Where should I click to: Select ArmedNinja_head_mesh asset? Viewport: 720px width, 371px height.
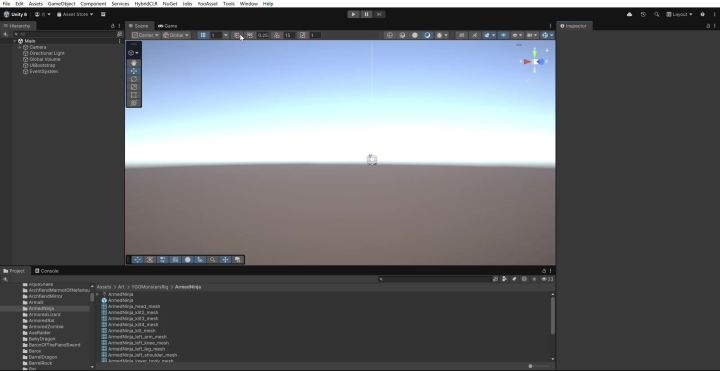(x=134, y=306)
